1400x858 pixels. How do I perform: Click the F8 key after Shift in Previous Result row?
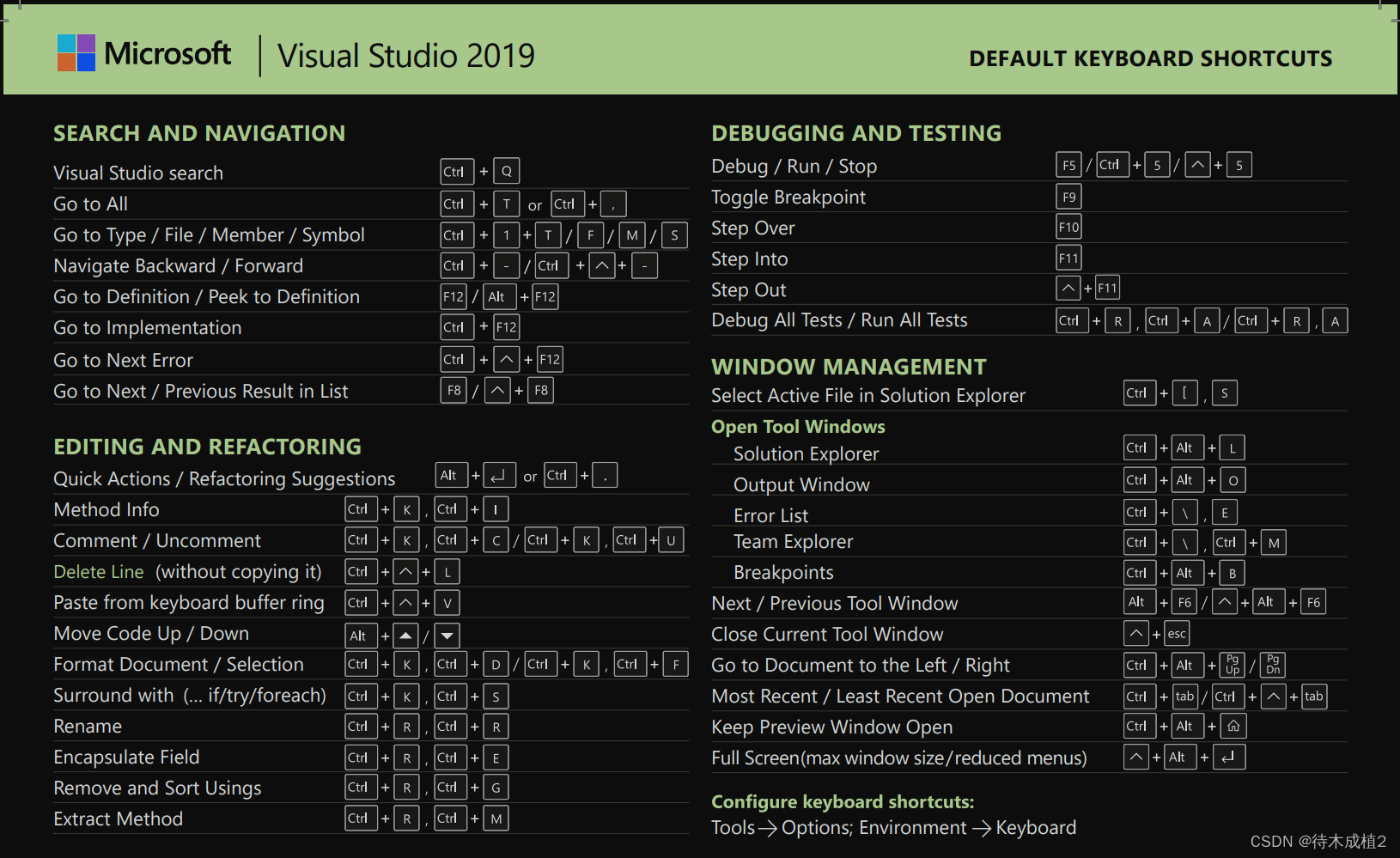(540, 390)
